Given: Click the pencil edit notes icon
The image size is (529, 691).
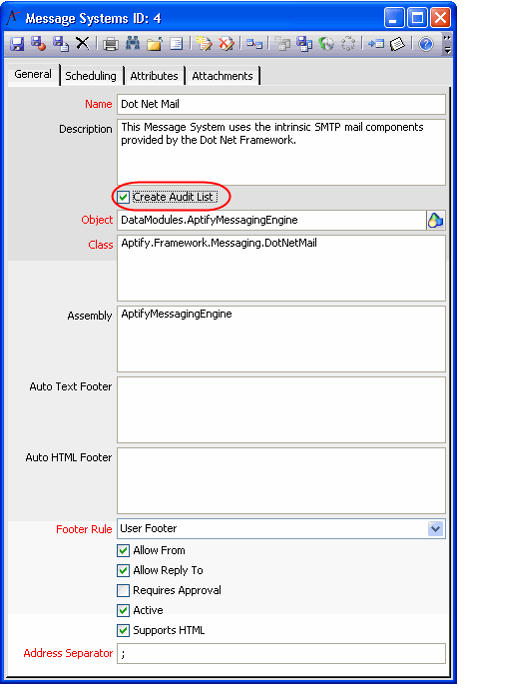Looking at the screenshot, I should (205, 44).
